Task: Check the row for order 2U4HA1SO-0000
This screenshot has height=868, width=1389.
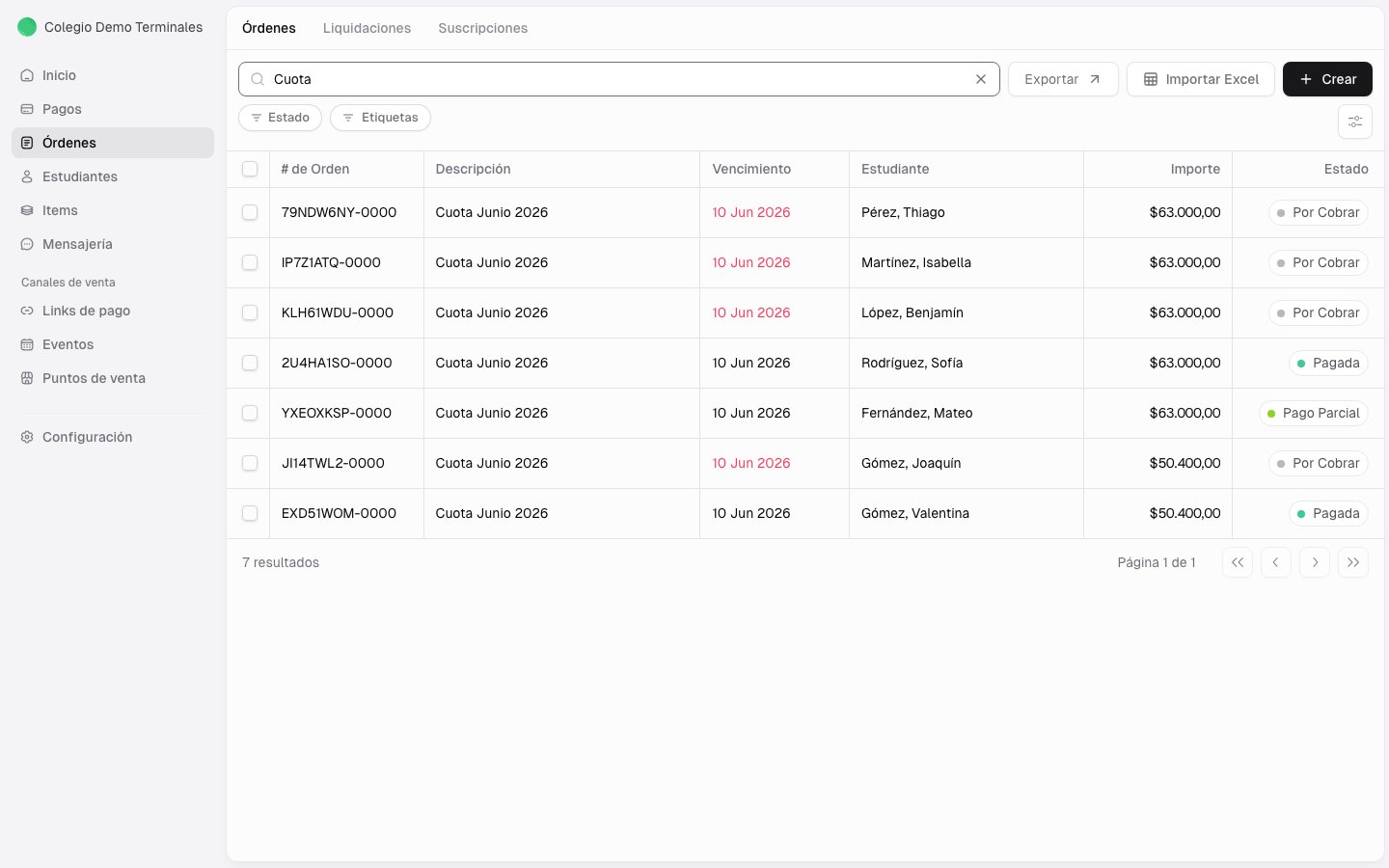Action: tap(250, 363)
